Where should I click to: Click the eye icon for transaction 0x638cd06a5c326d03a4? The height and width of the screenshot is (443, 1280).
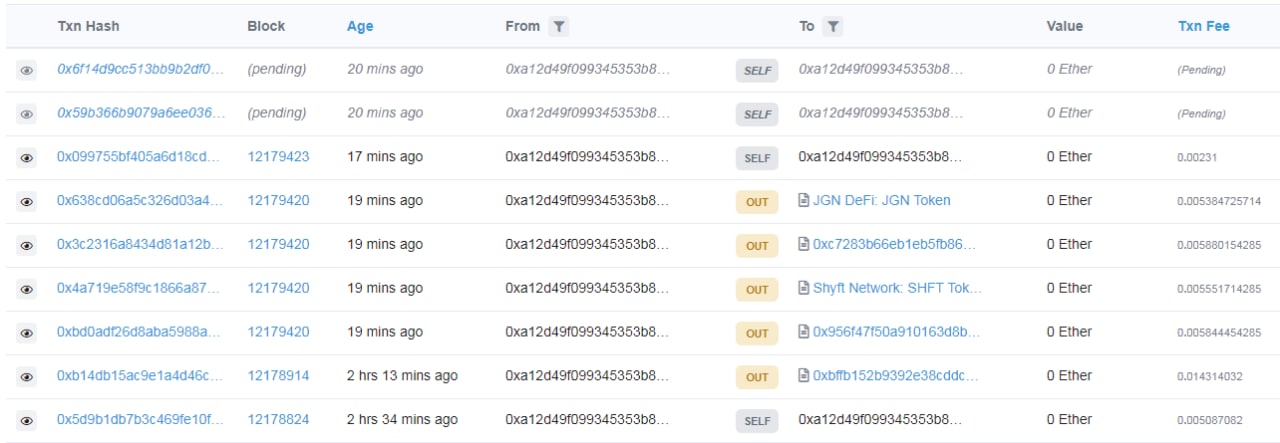click(x=27, y=202)
